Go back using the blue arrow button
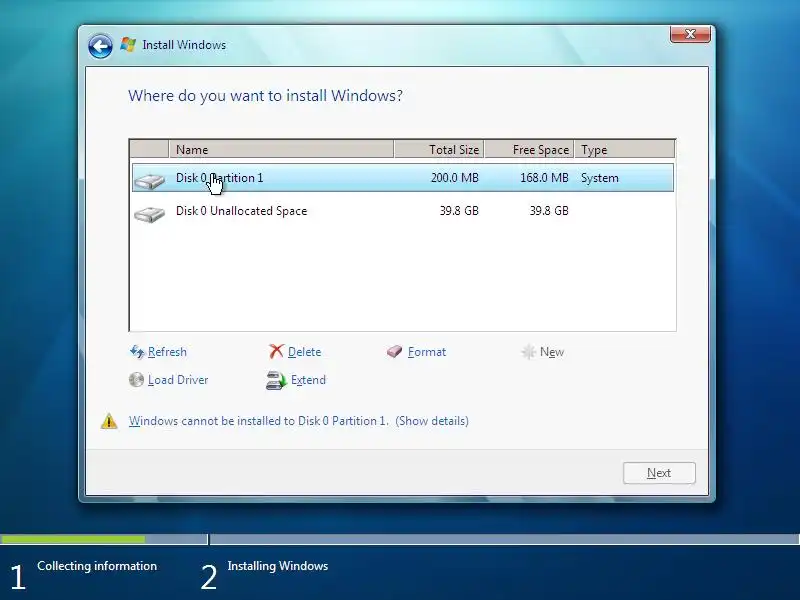The height and width of the screenshot is (600, 800). point(100,46)
